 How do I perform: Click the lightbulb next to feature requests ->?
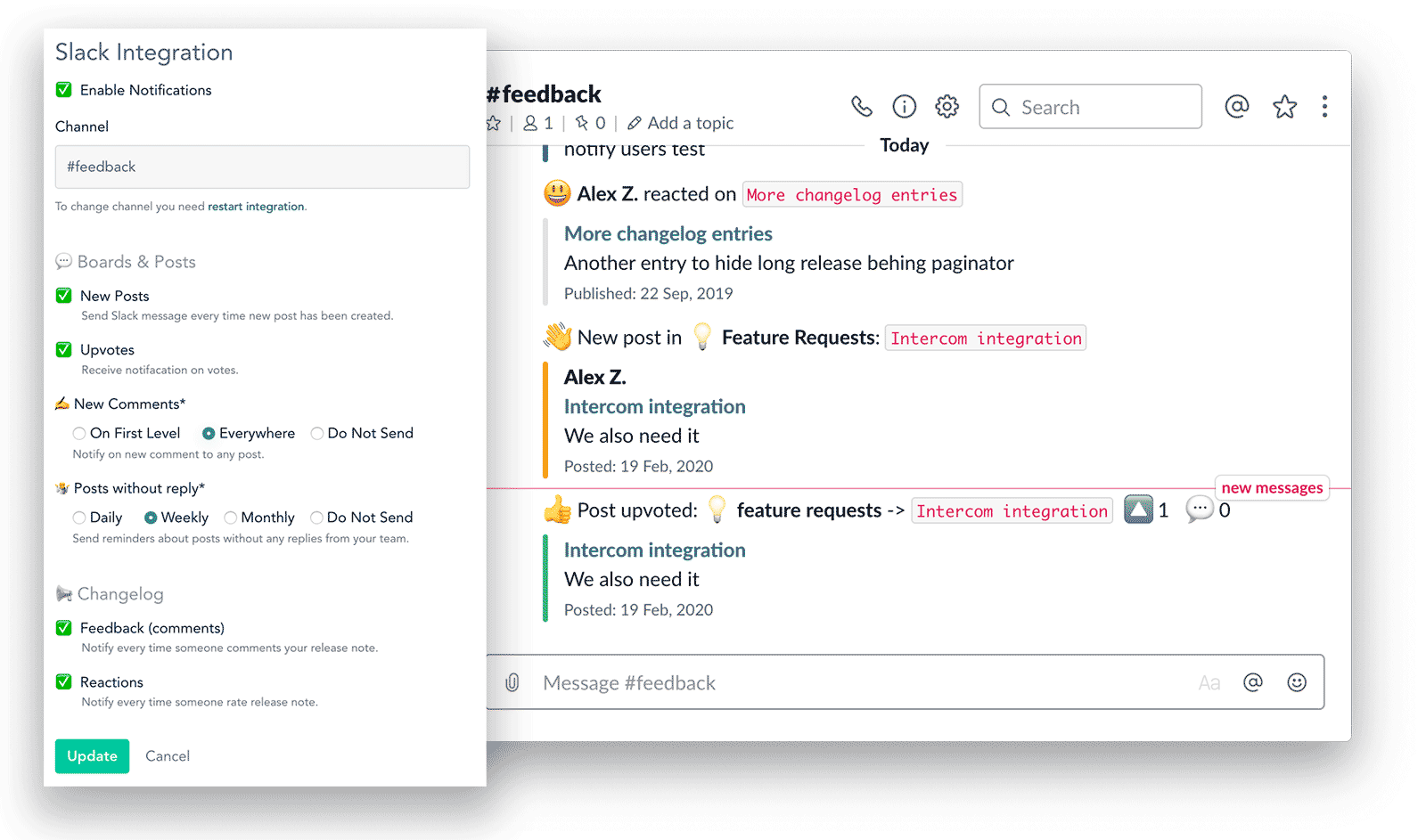click(717, 510)
